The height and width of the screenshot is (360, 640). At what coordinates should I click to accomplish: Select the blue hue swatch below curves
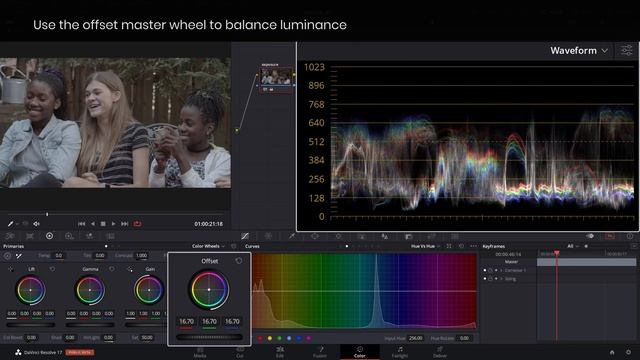click(299, 338)
